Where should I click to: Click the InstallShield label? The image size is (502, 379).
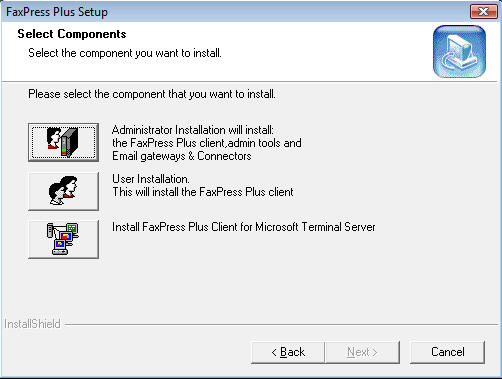[32, 324]
